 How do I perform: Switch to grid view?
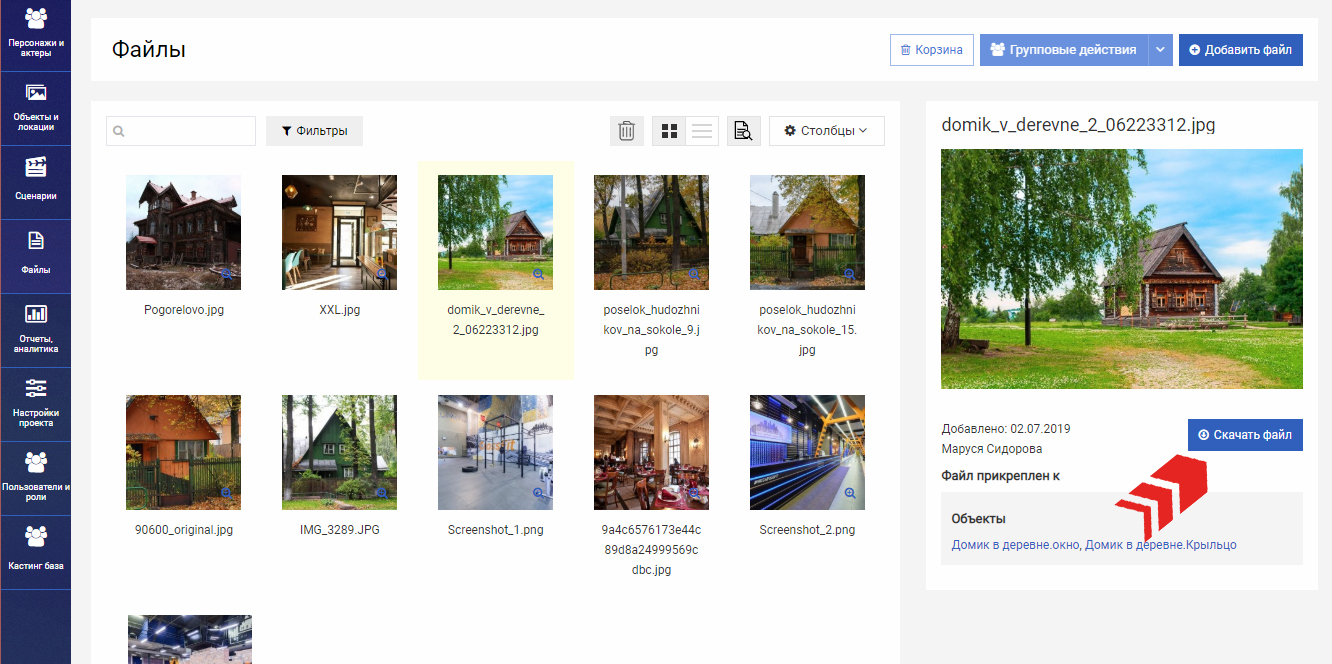(x=670, y=131)
